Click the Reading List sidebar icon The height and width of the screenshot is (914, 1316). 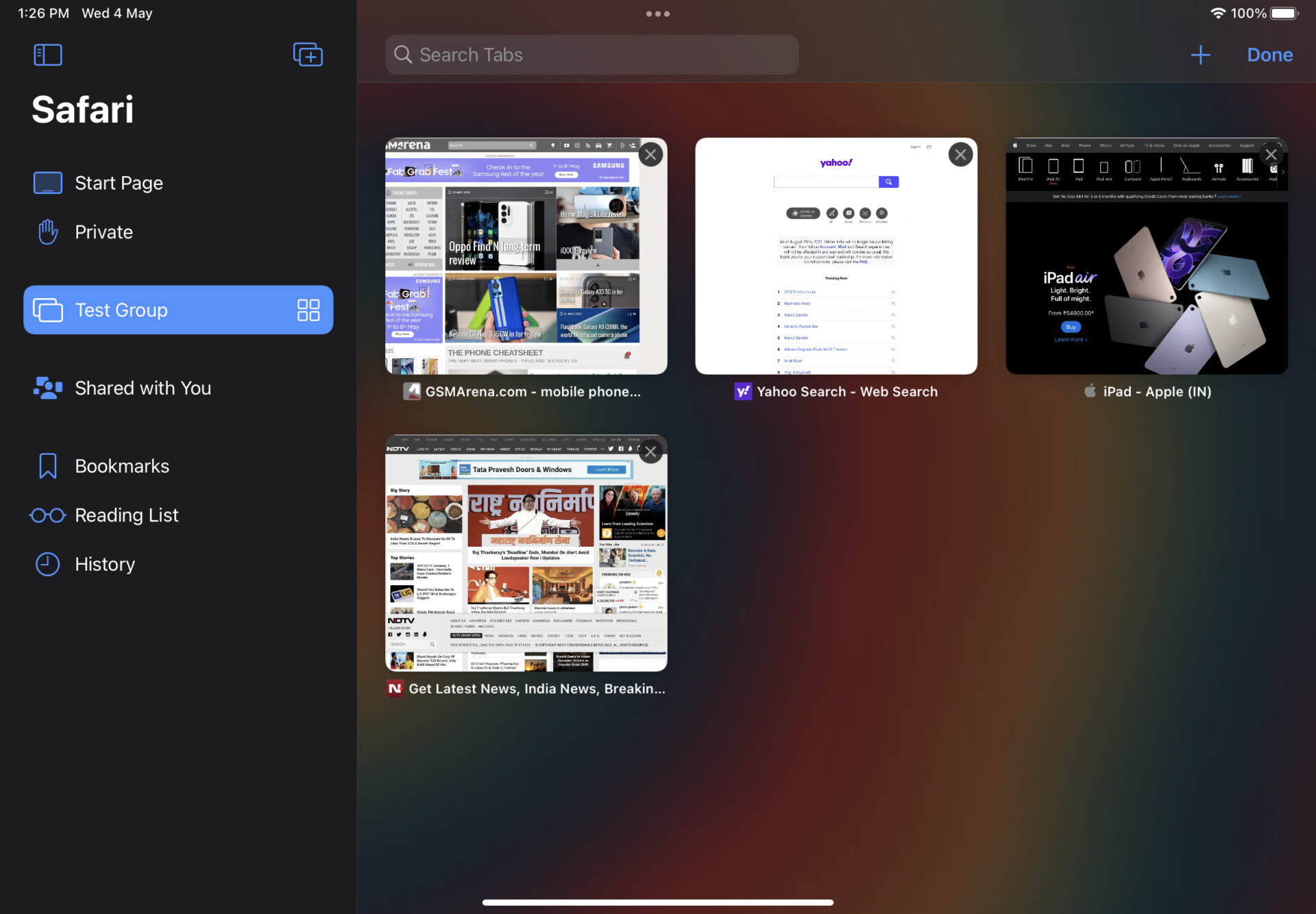(48, 513)
